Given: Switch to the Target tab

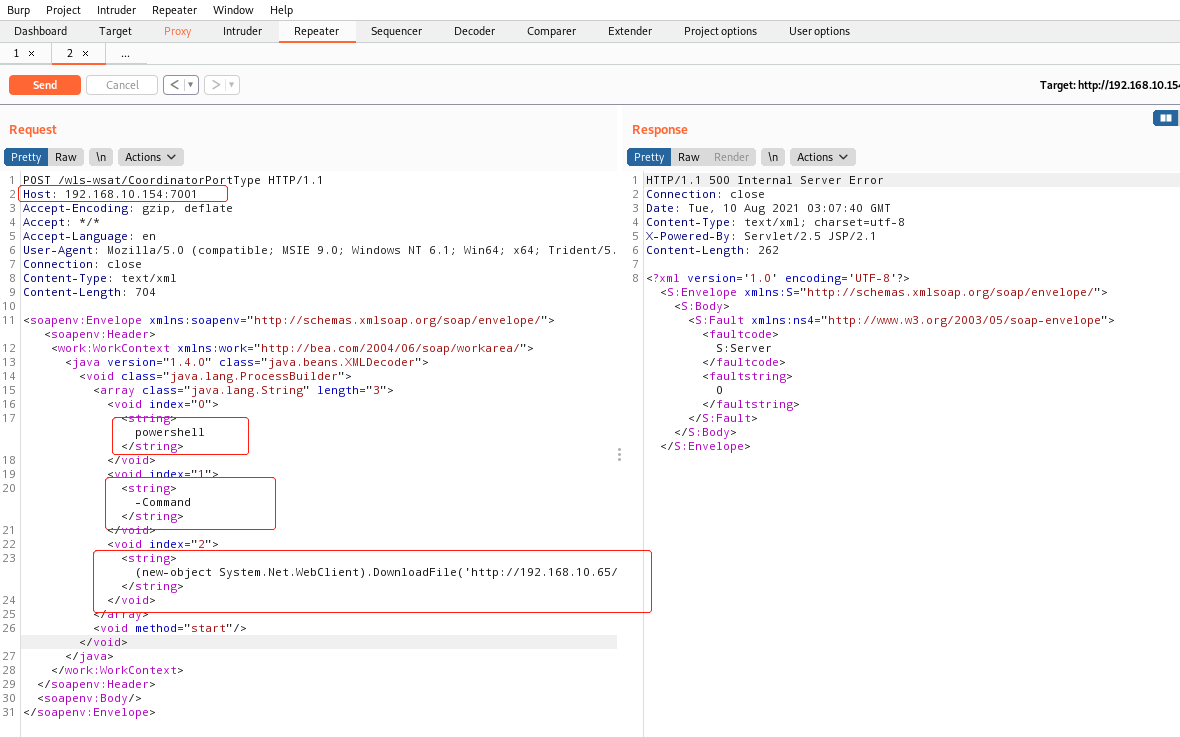Looking at the screenshot, I should 115,31.
